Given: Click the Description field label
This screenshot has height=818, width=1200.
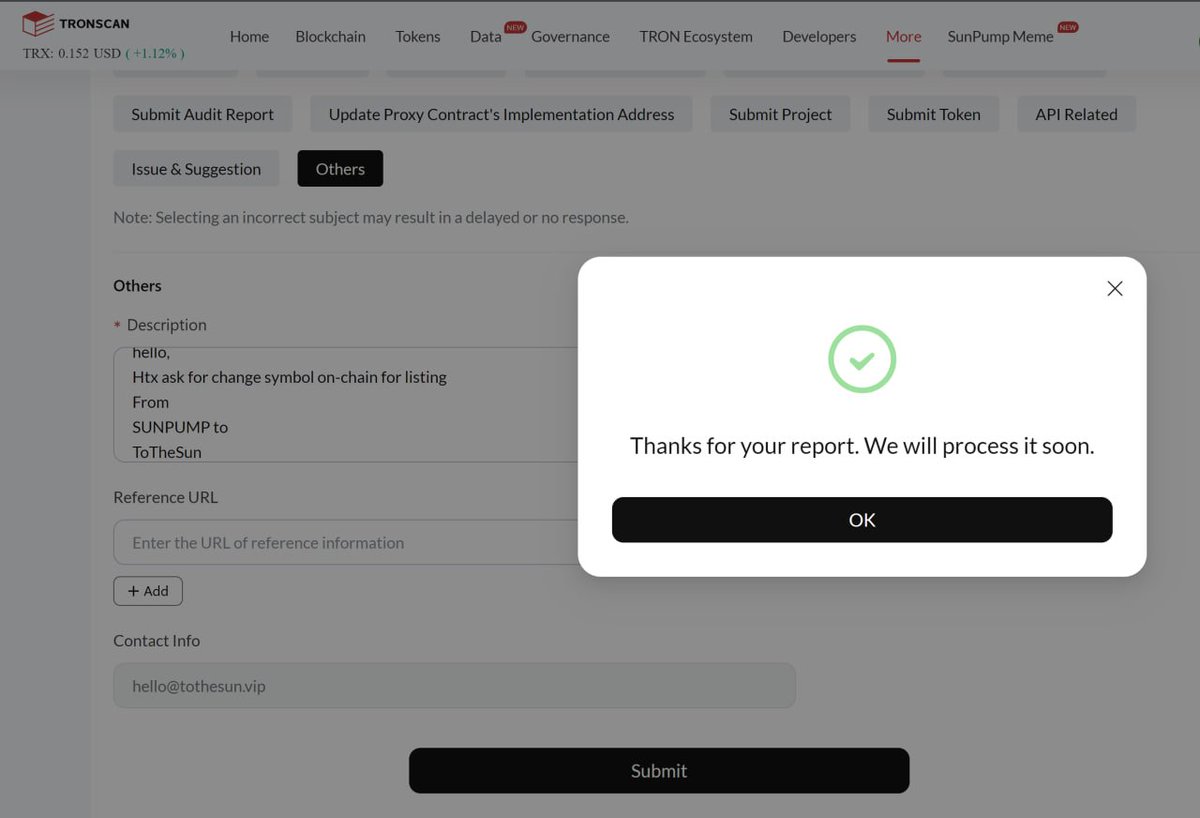Looking at the screenshot, I should coord(166,325).
